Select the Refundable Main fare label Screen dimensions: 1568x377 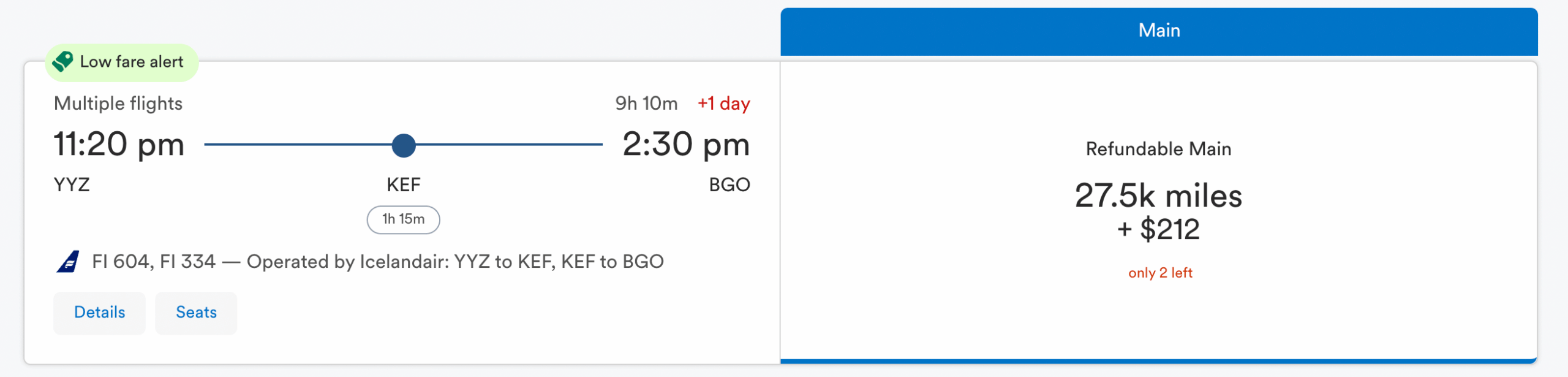click(x=1158, y=149)
